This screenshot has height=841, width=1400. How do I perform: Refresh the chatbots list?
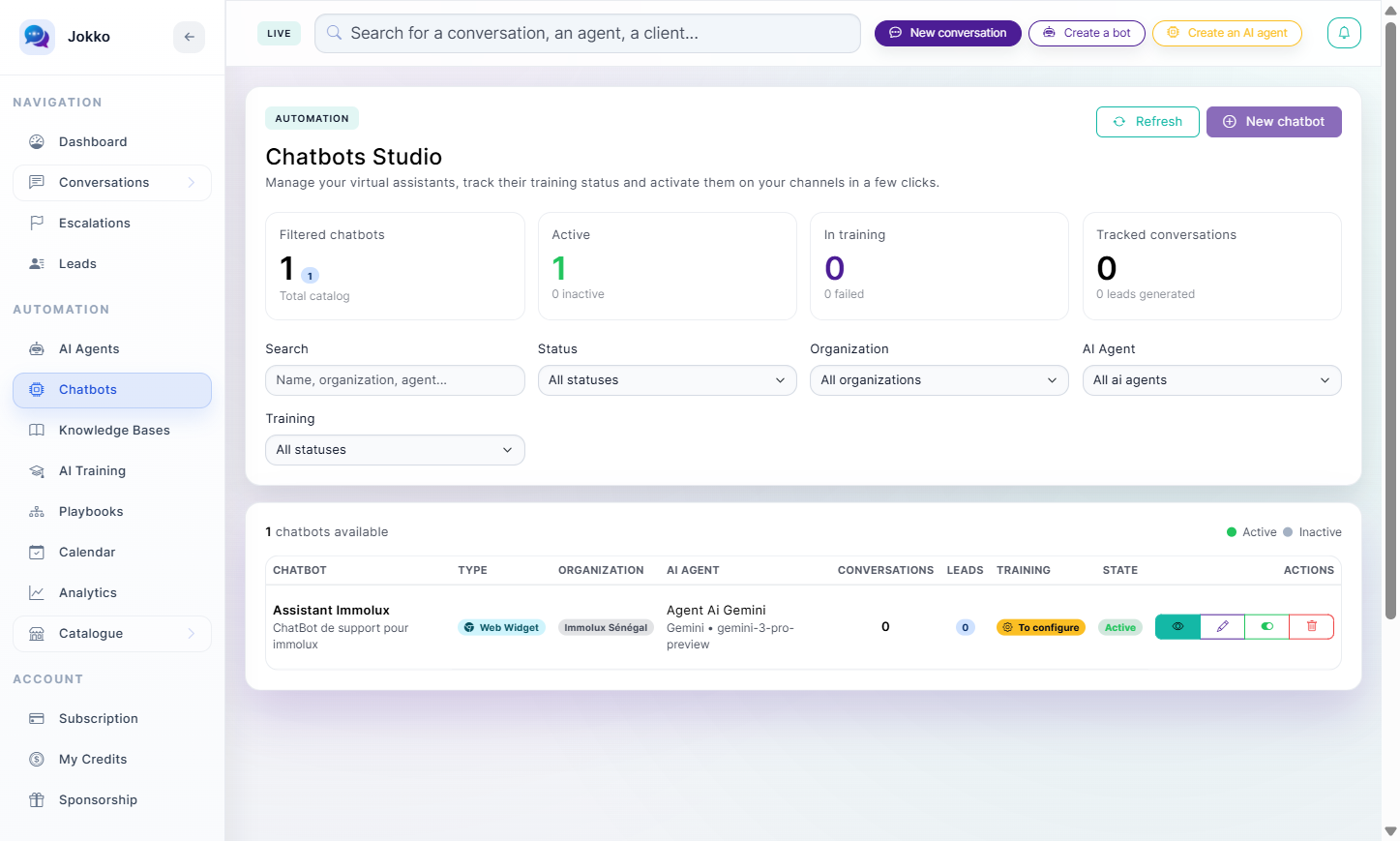[x=1147, y=122]
